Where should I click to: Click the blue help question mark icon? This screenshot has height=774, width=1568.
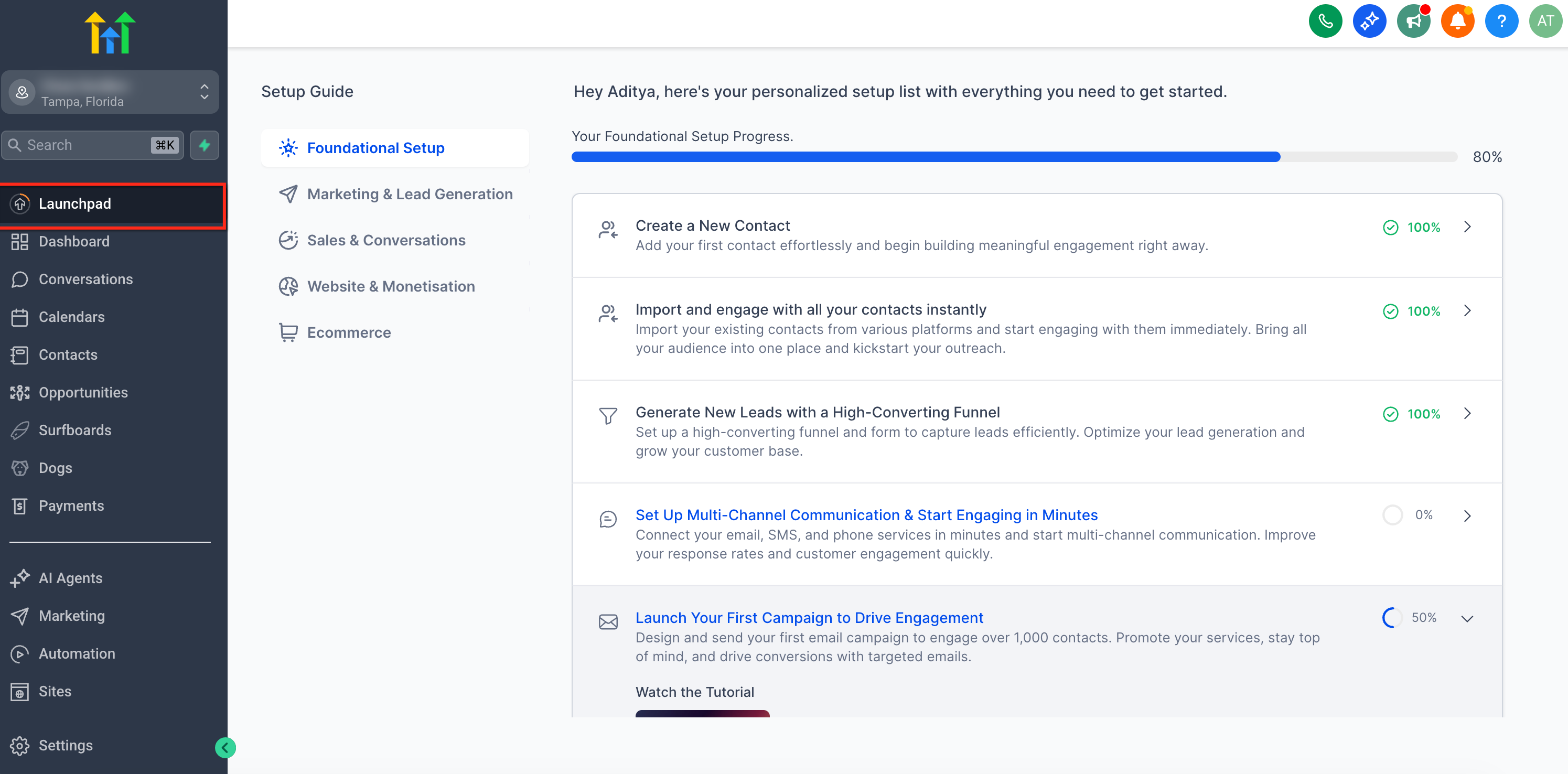click(1501, 21)
